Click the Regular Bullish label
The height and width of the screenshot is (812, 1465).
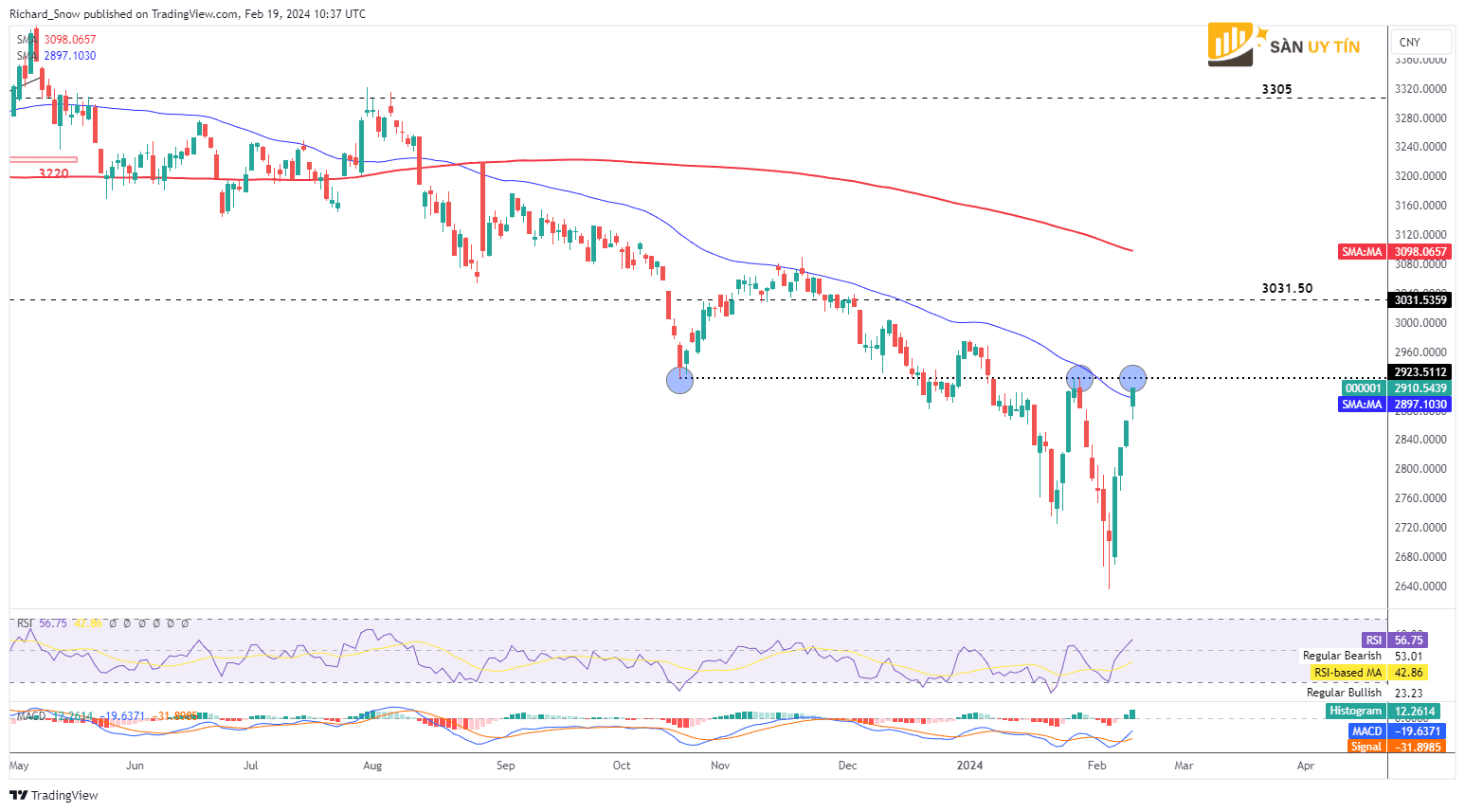[1344, 693]
